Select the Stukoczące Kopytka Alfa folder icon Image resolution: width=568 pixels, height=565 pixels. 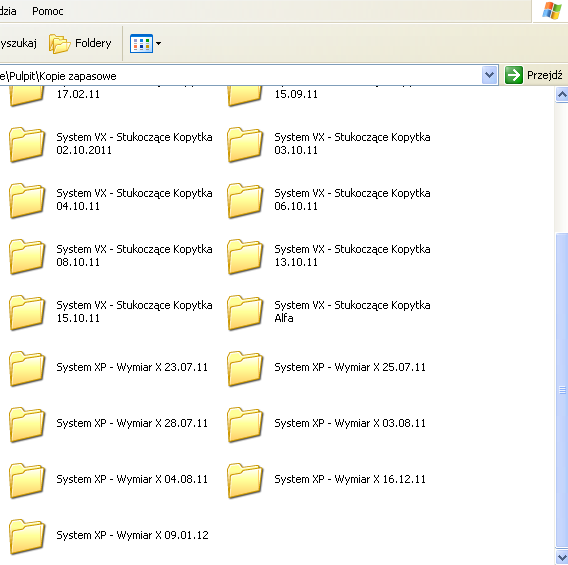click(245, 312)
